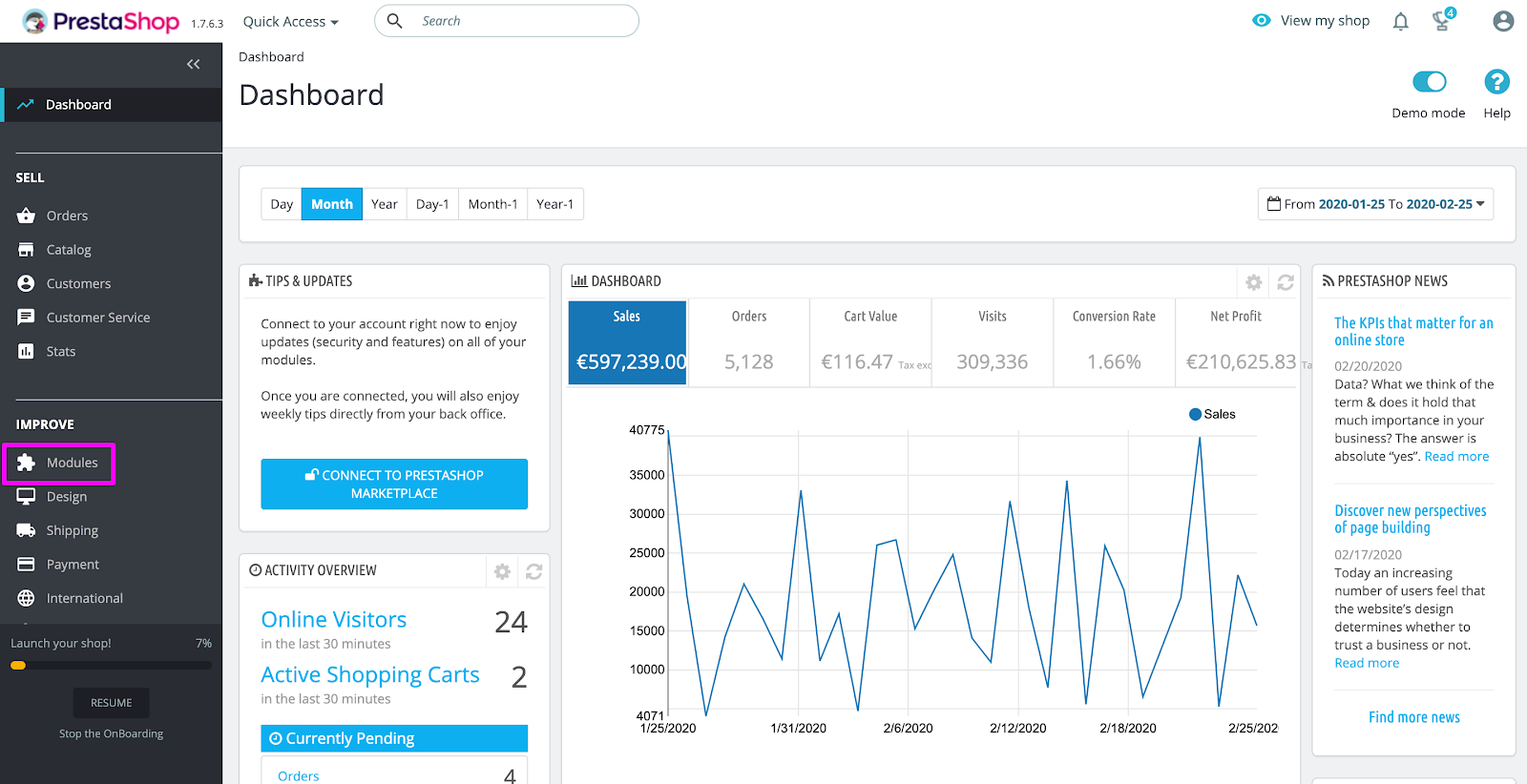Click the Customer Service chat icon

(x=26, y=318)
